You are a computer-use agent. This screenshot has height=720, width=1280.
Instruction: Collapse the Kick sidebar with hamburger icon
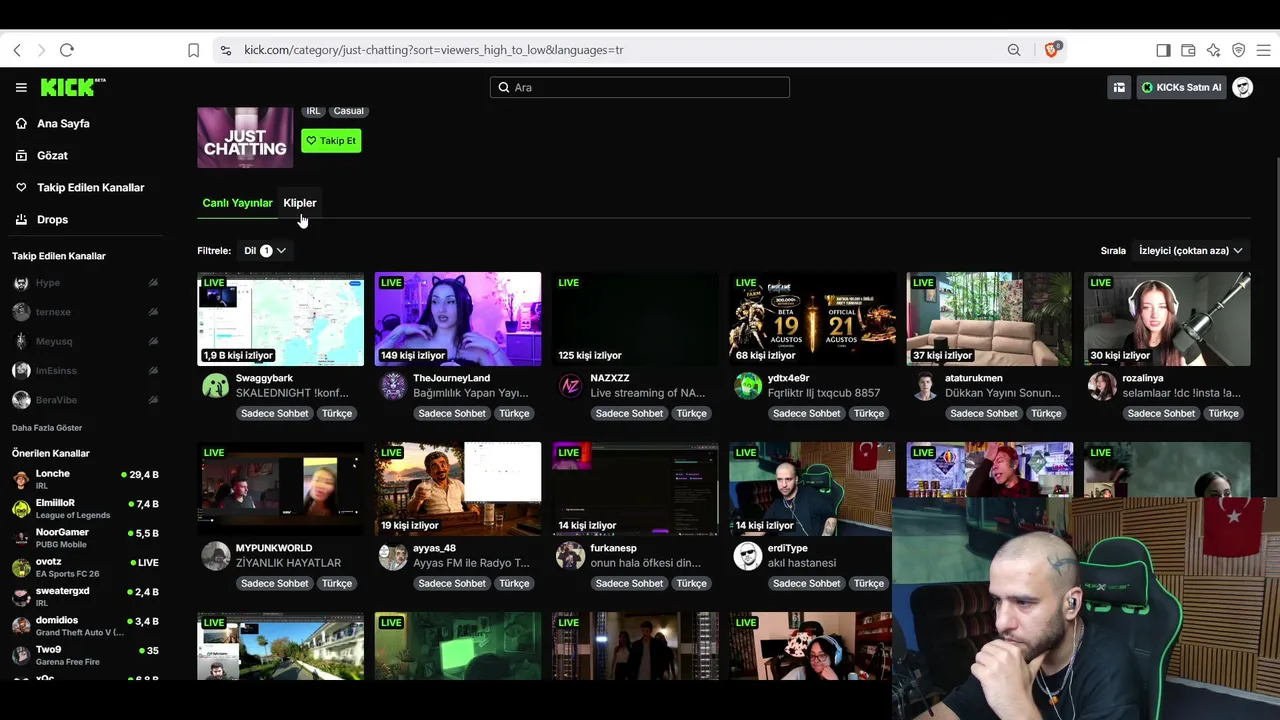click(21, 87)
